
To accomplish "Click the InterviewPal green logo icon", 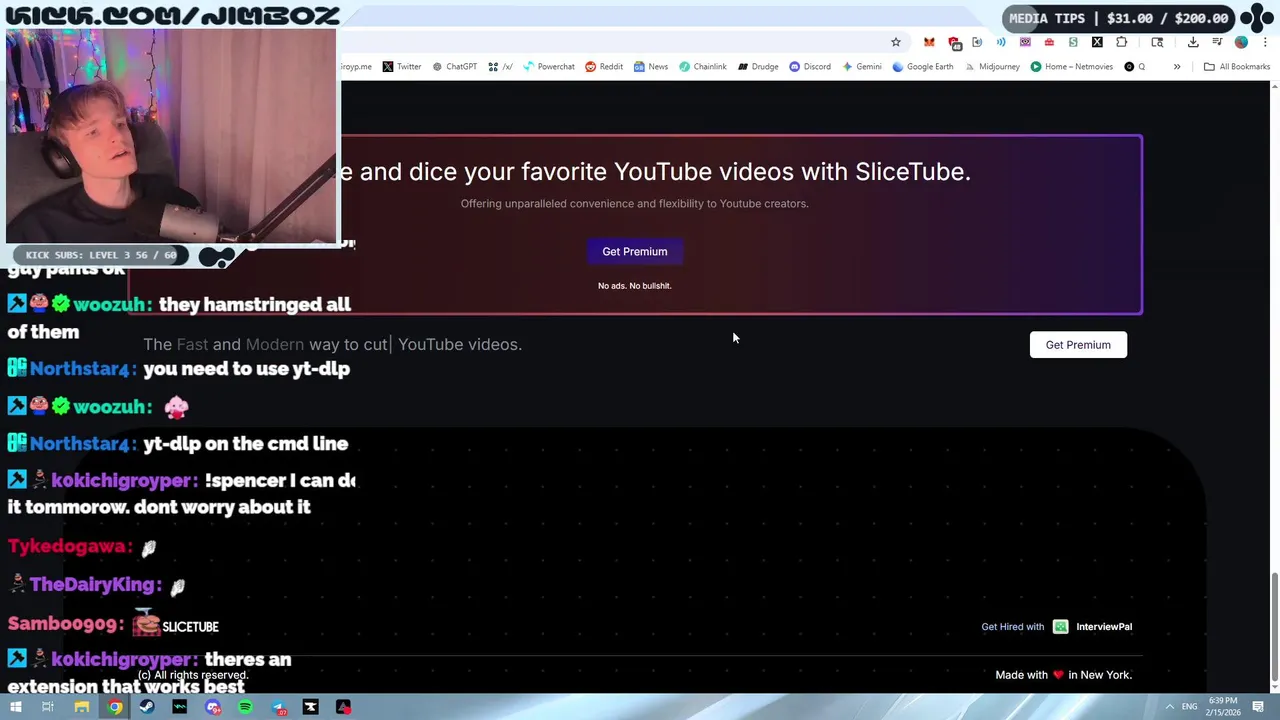I will click(x=1061, y=627).
